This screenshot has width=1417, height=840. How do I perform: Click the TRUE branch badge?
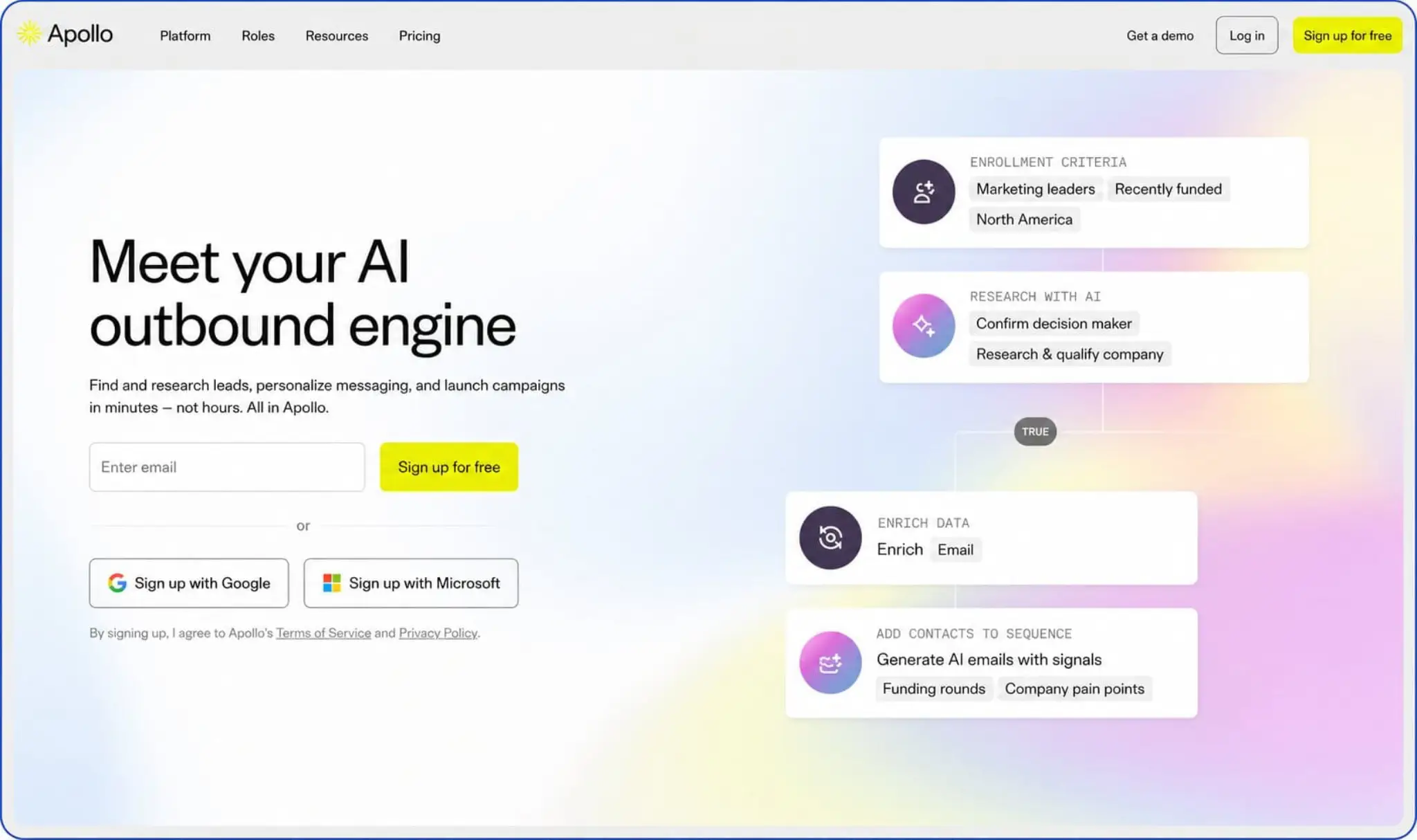click(1035, 432)
